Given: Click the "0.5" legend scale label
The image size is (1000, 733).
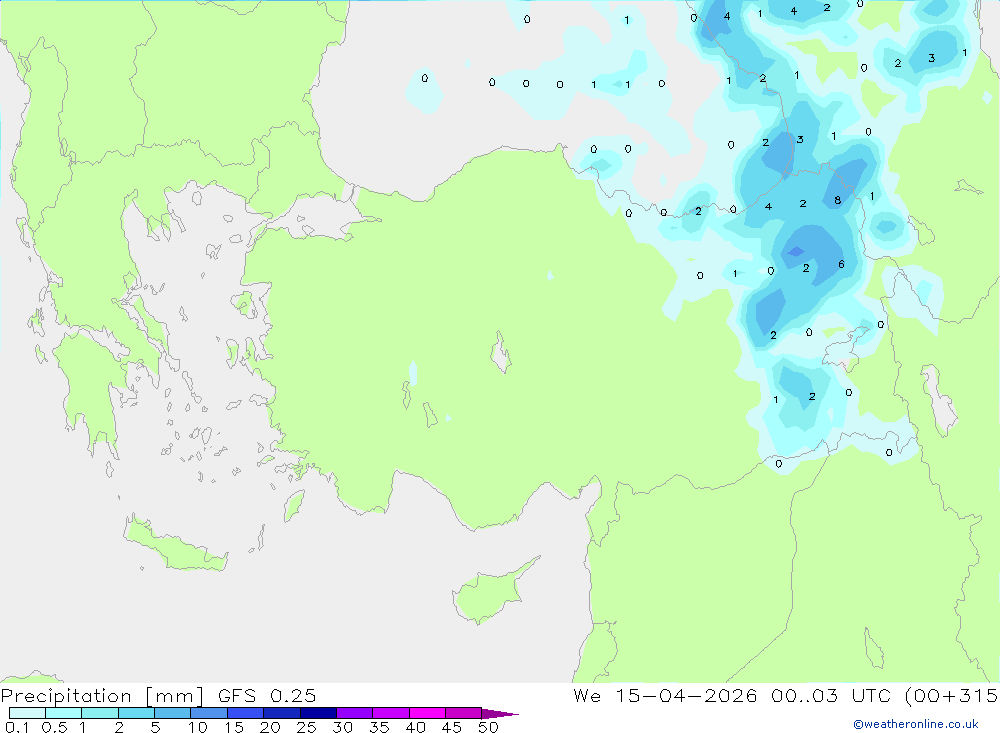Looking at the screenshot, I should tap(54, 727).
